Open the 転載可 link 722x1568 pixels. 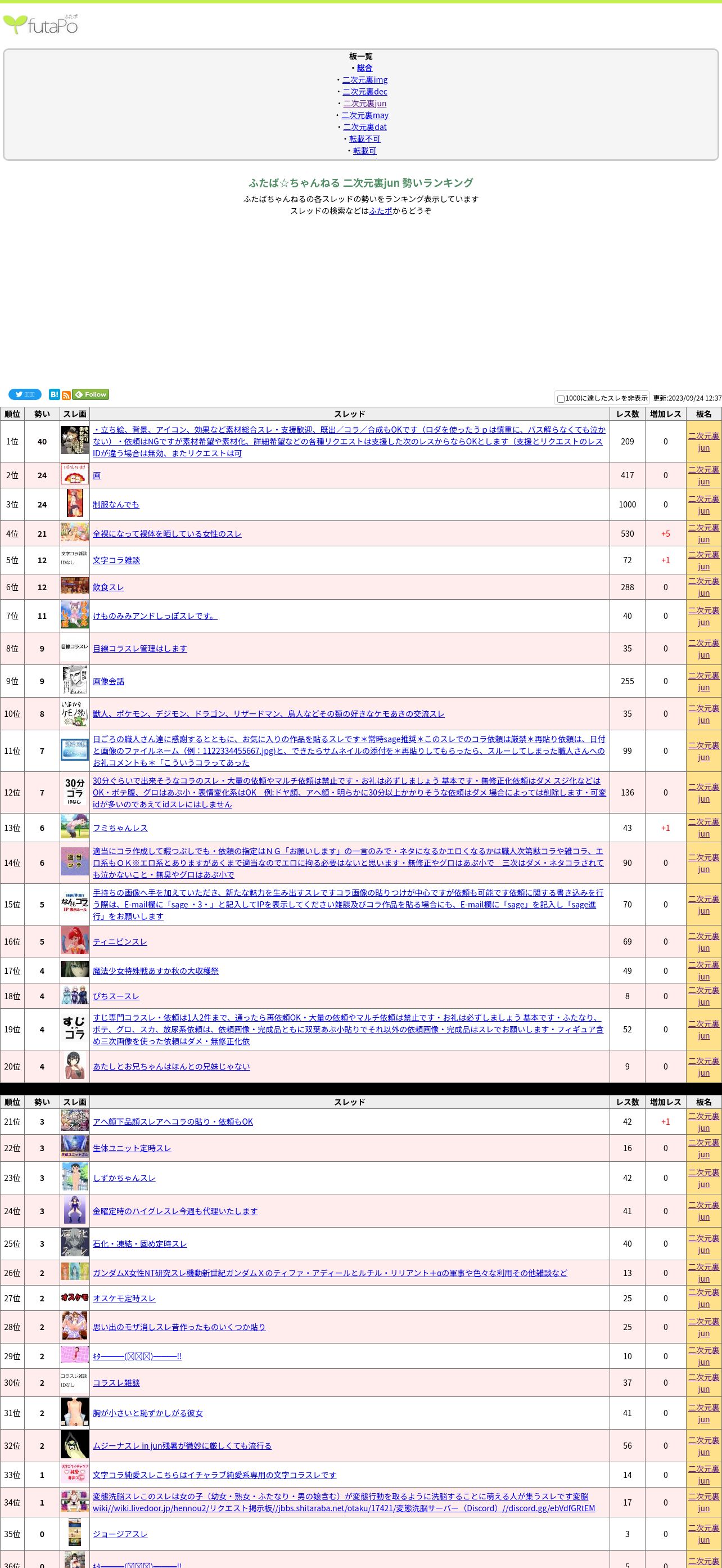point(364,150)
